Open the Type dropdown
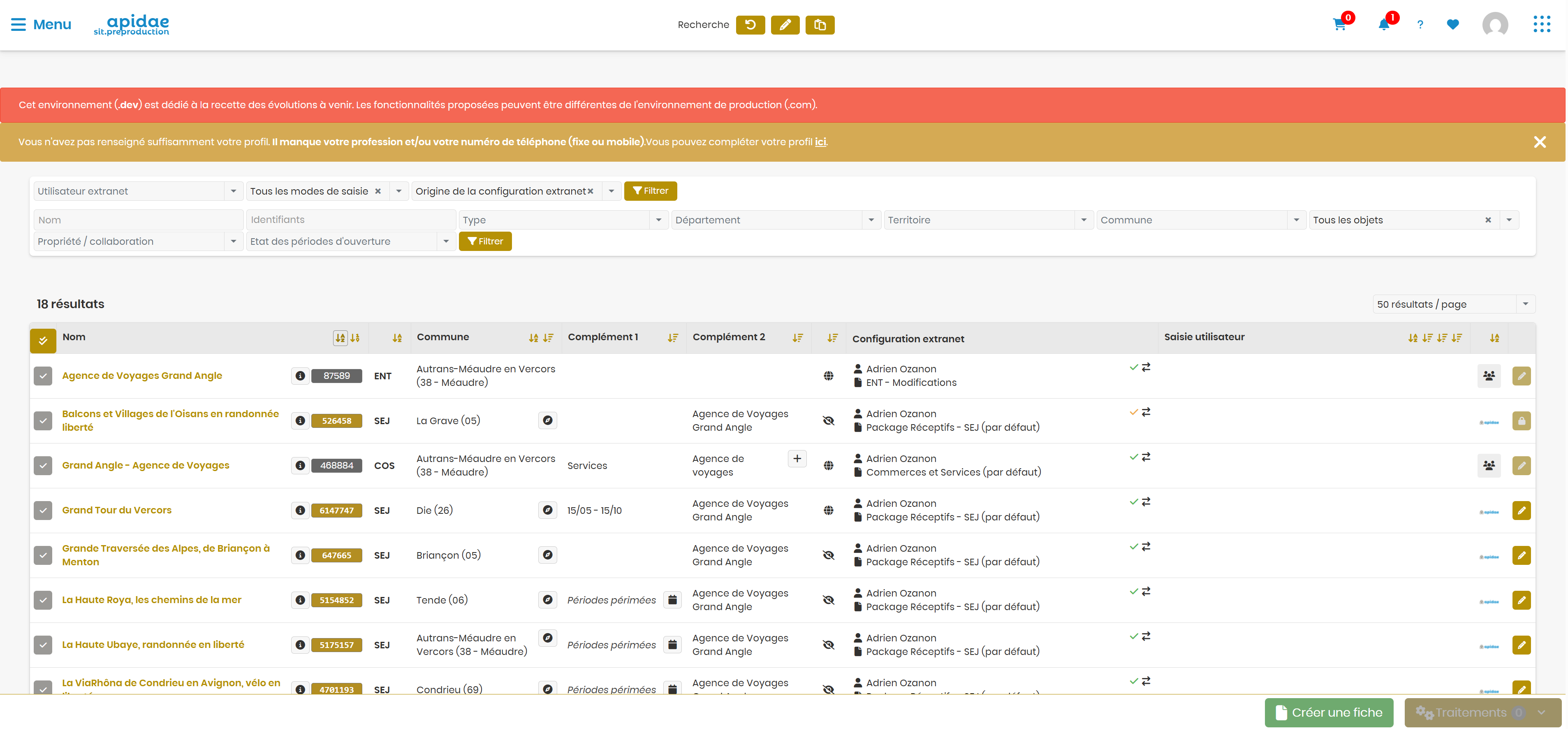1568x729 pixels. click(x=563, y=220)
